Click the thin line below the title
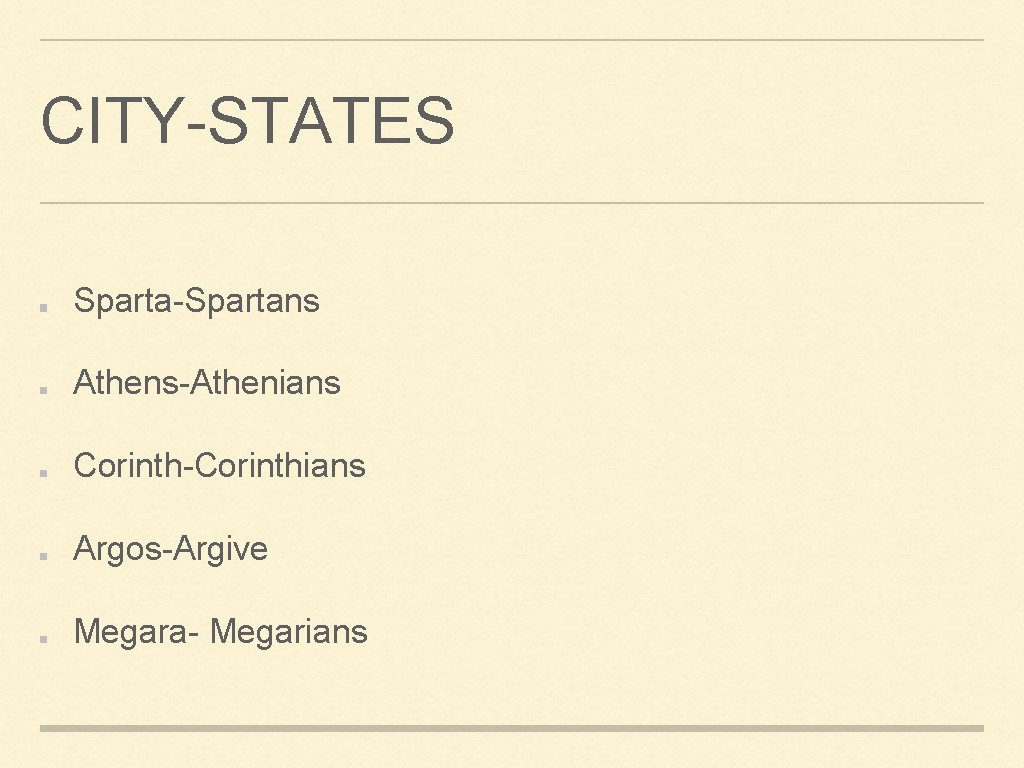This screenshot has height=768, width=1024. tap(512, 203)
